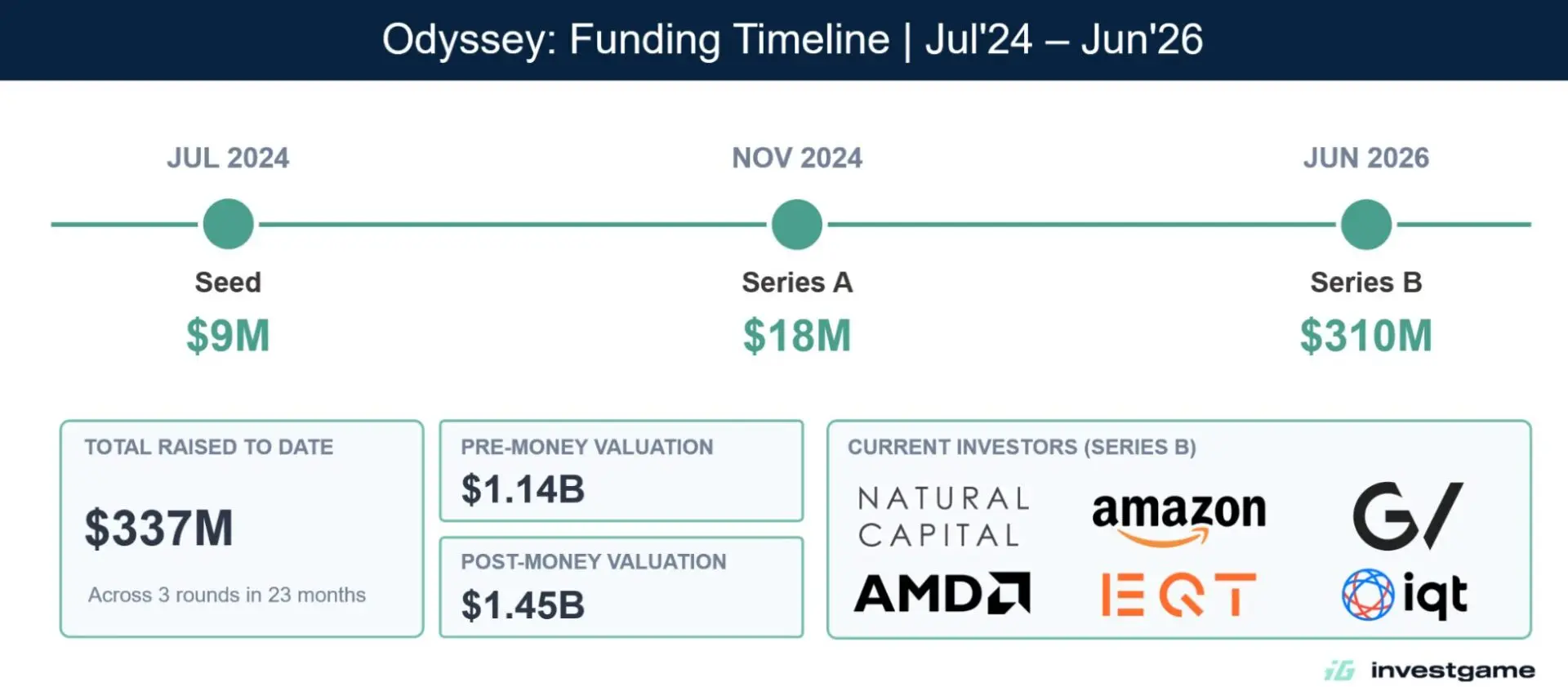Click the $337M total figure

[159, 528]
